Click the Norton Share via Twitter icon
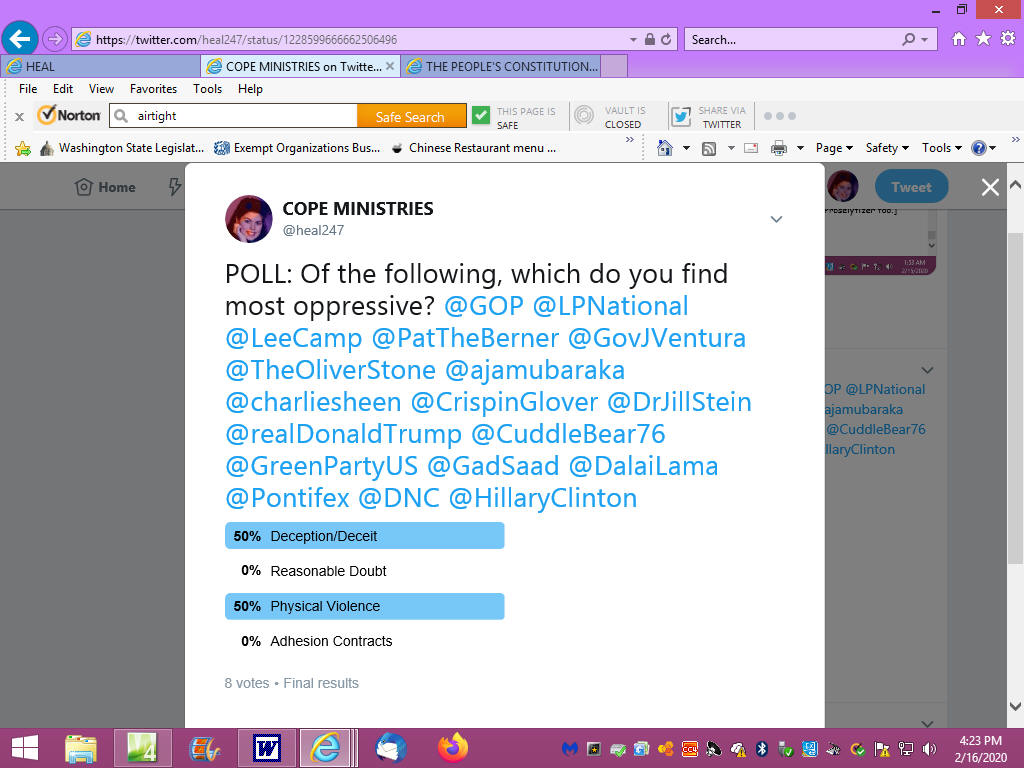The width and height of the screenshot is (1024, 768). [x=681, y=116]
